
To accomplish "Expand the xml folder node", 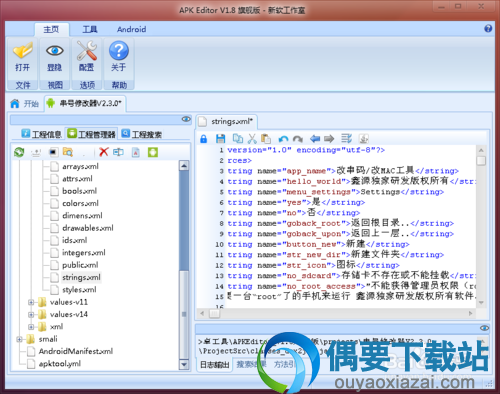I will click(31, 327).
